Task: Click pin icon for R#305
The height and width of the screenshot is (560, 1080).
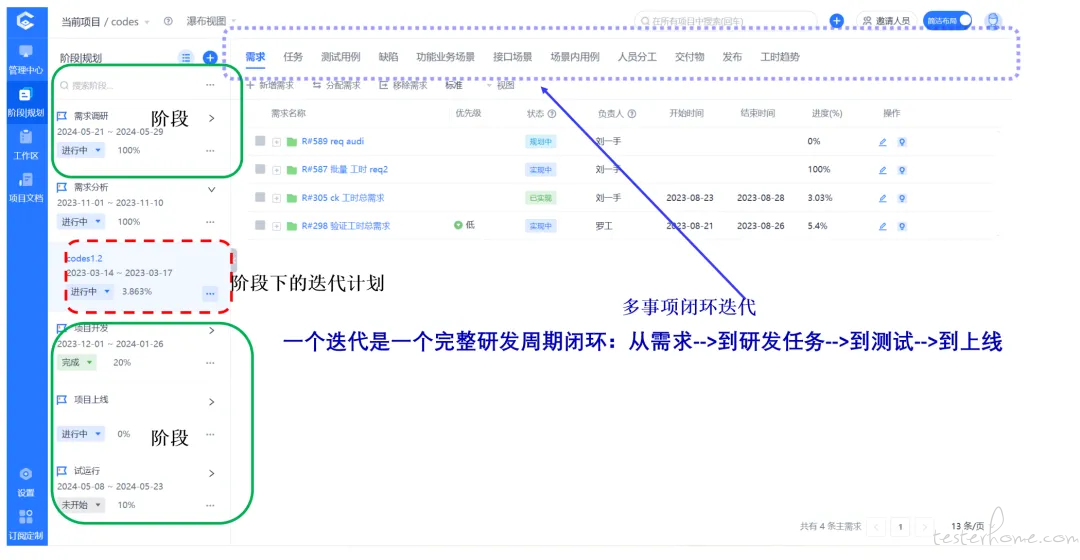Action: 902,198
